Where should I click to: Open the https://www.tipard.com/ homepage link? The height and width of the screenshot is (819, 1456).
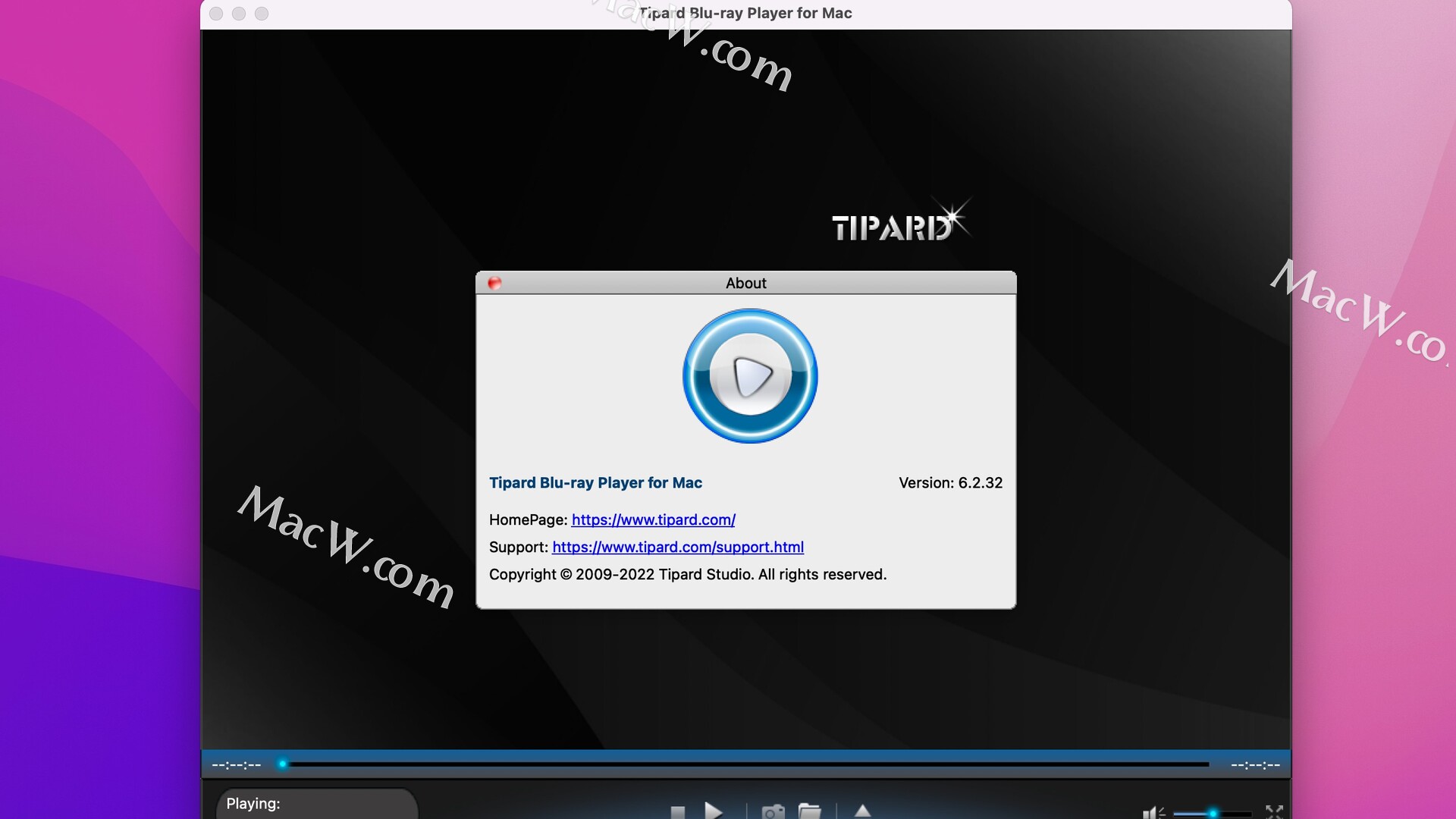[654, 520]
